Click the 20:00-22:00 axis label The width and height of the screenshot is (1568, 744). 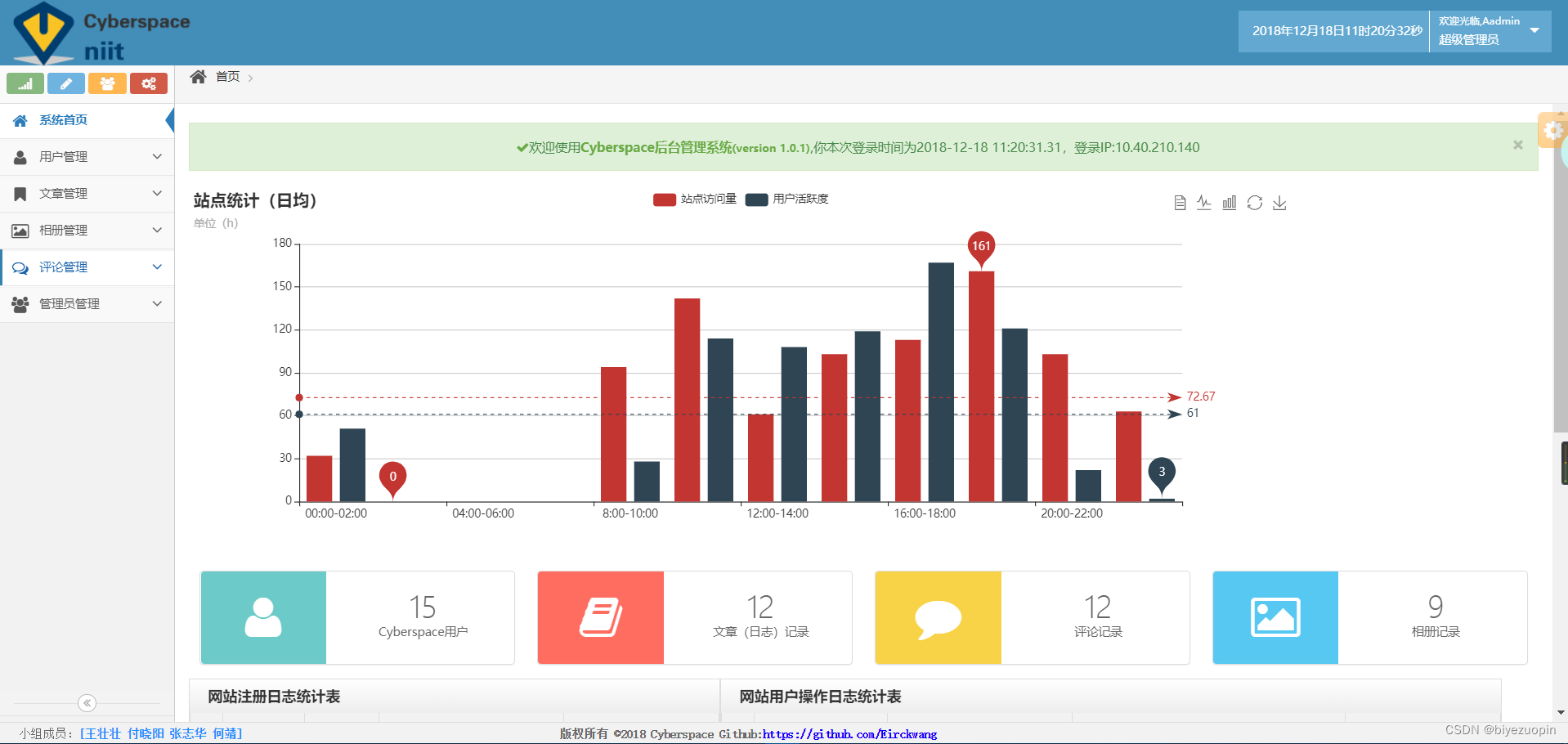1072,513
